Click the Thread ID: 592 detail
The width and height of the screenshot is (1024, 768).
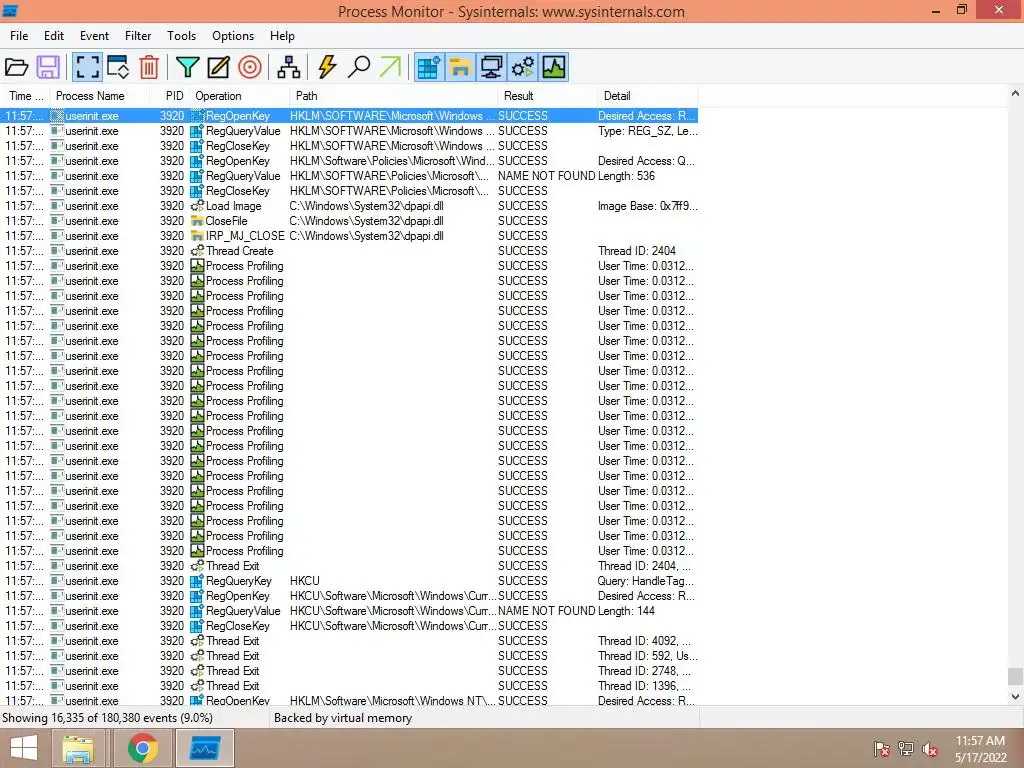tap(647, 656)
